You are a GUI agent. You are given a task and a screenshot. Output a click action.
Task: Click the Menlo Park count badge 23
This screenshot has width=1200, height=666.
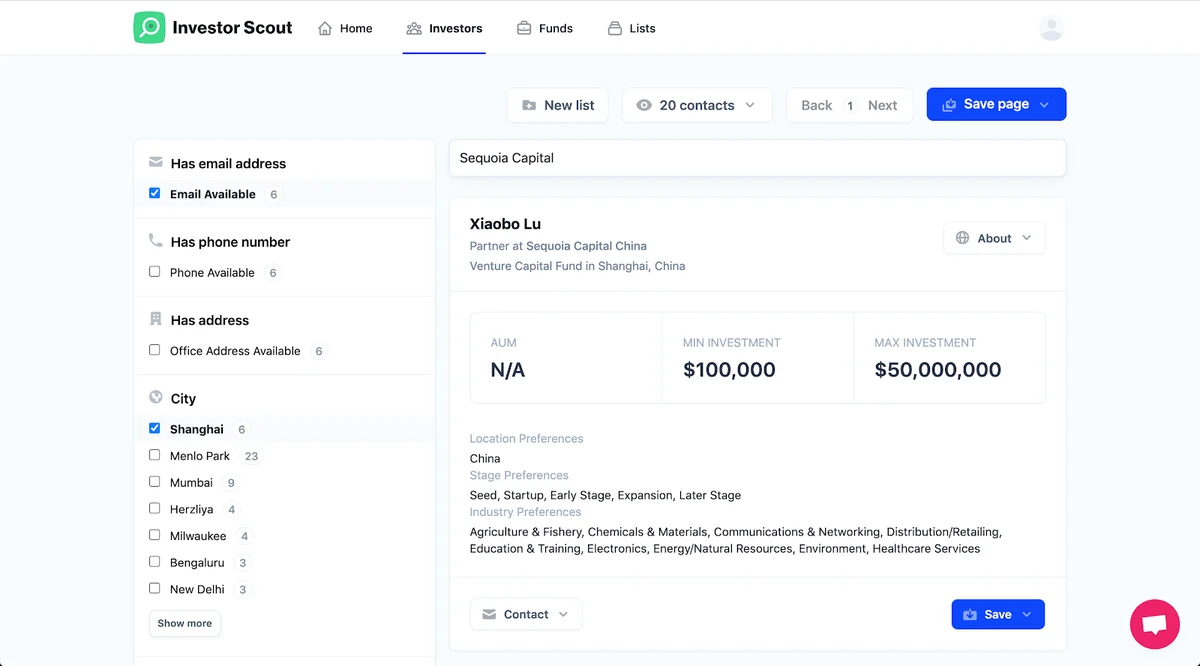pyautogui.click(x=251, y=456)
